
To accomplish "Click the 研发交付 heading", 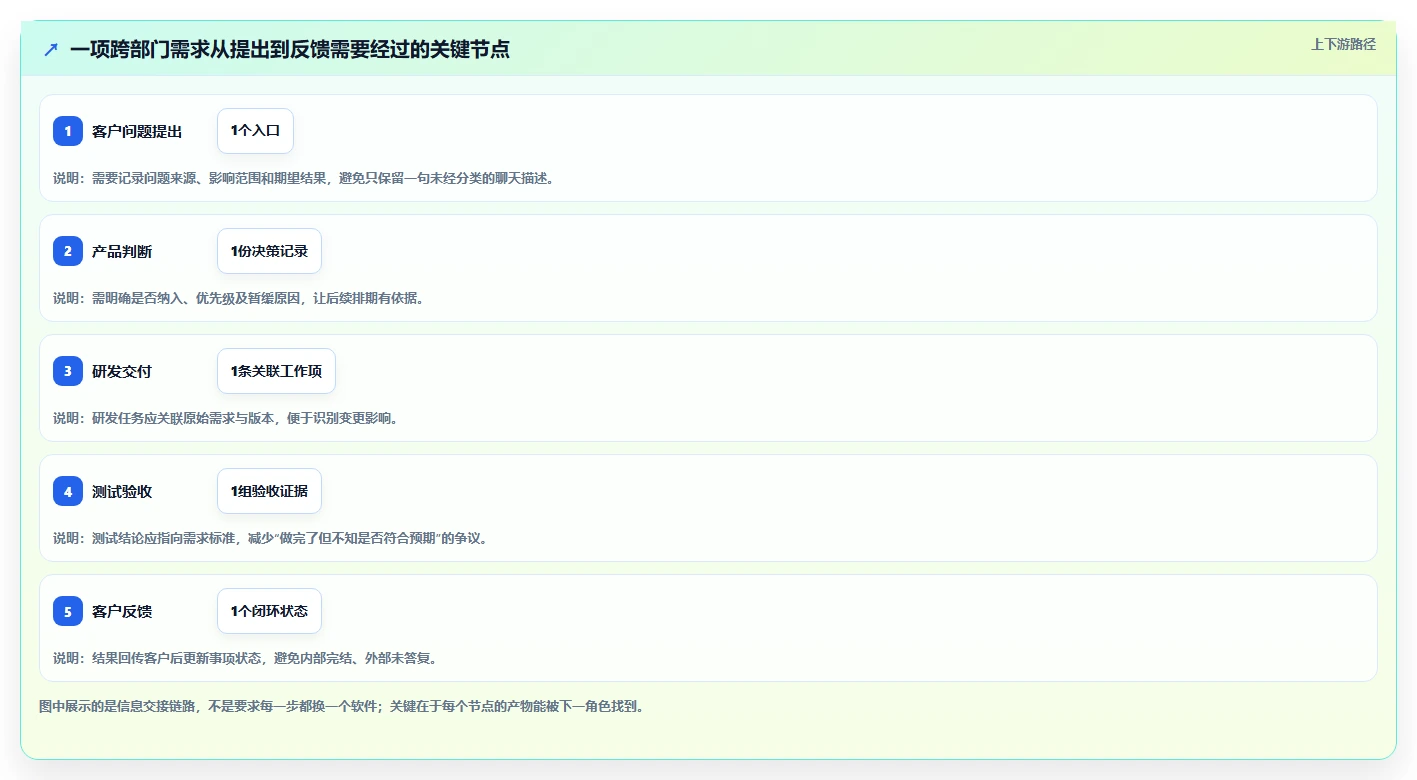I will (x=122, y=371).
